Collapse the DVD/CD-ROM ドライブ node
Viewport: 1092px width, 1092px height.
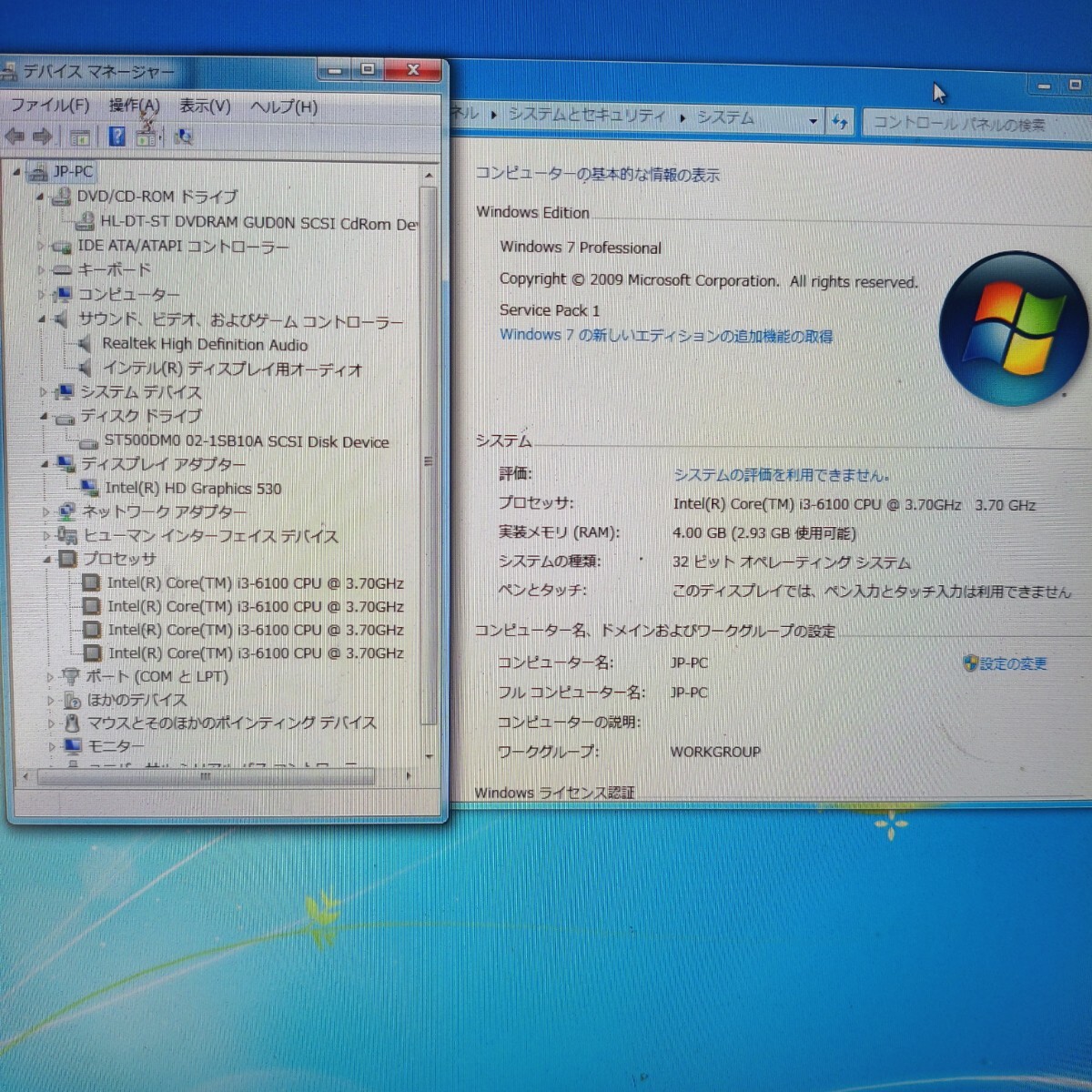click(40, 197)
